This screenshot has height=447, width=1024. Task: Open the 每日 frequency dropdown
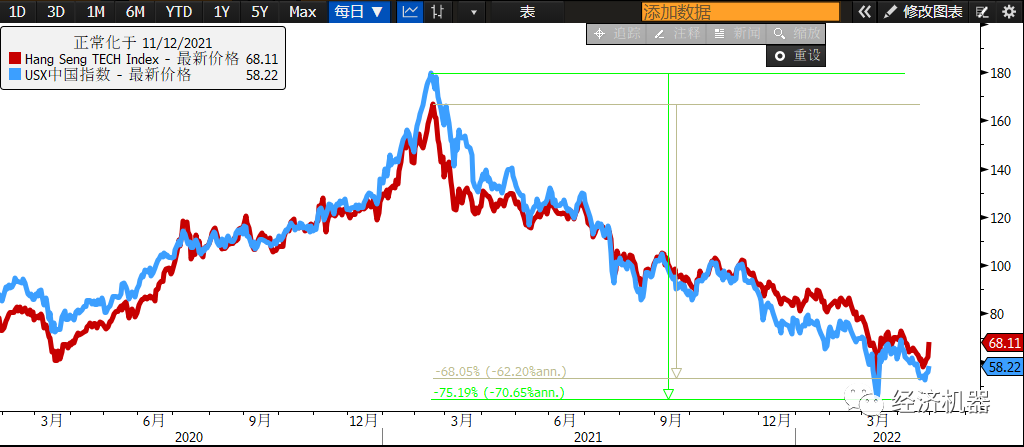(x=359, y=12)
